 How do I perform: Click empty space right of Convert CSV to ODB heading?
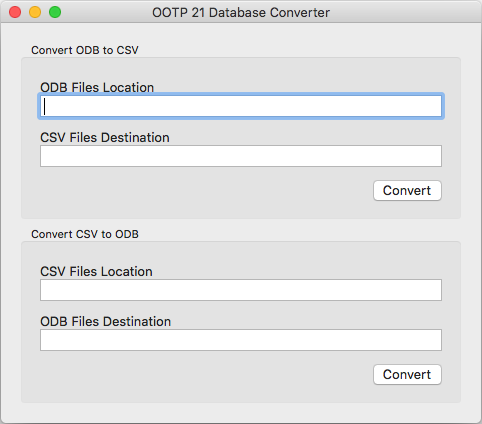coord(300,234)
